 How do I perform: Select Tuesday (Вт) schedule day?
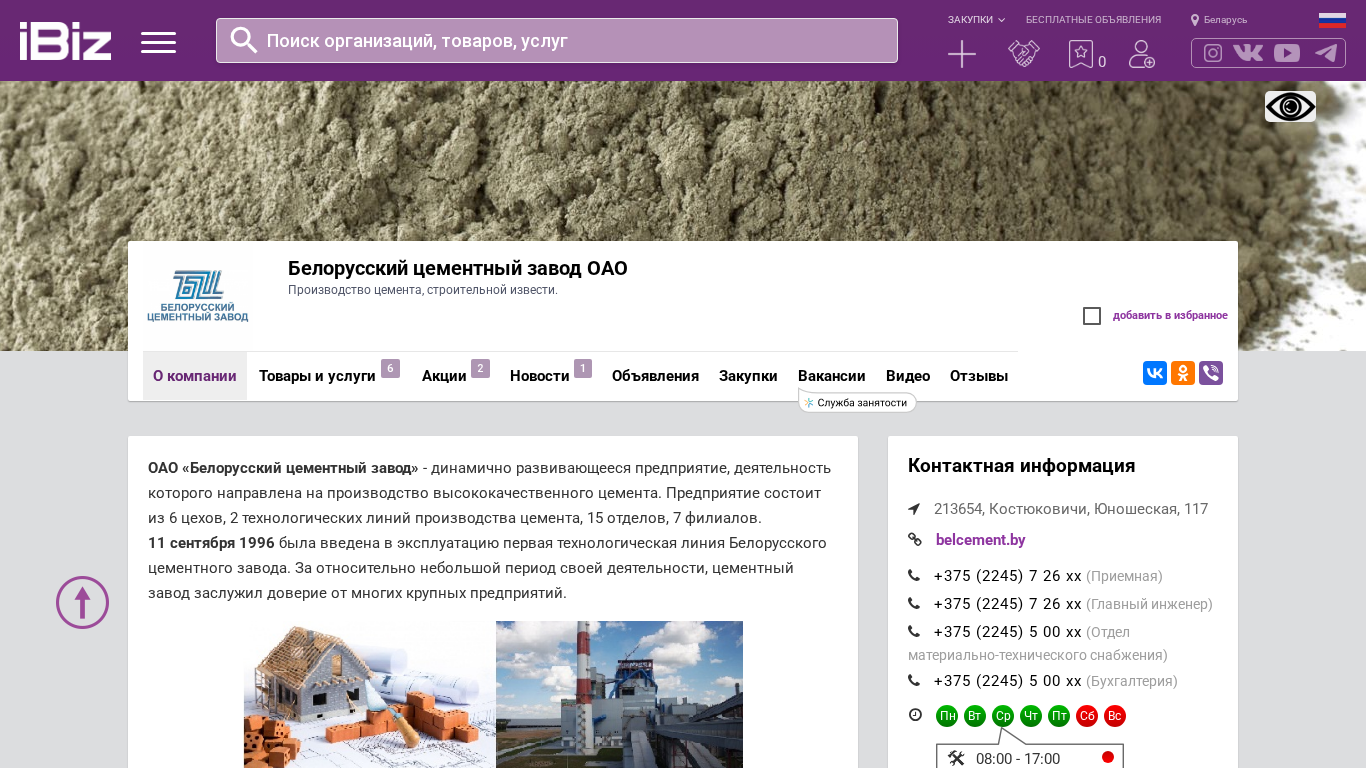click(x=975, y=716)
